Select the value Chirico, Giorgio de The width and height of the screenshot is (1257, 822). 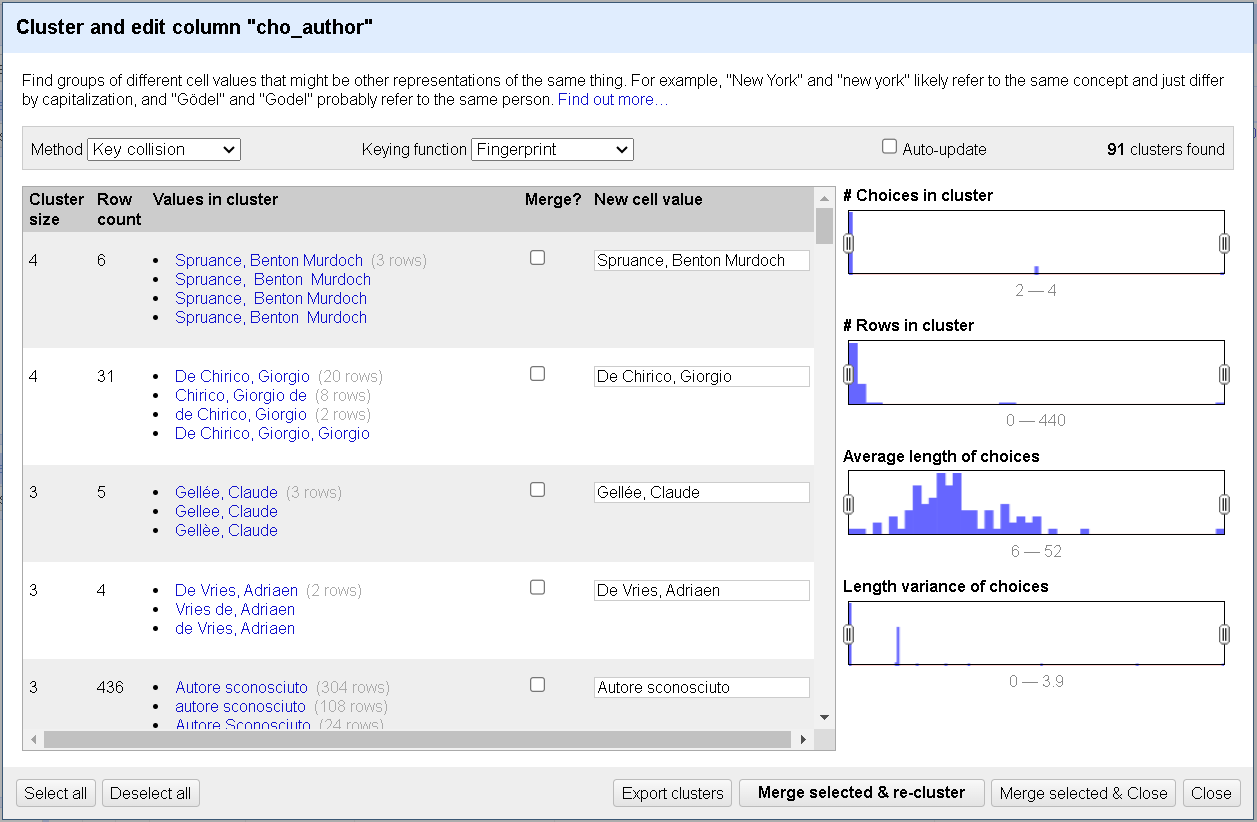click(x=240, y=395)
